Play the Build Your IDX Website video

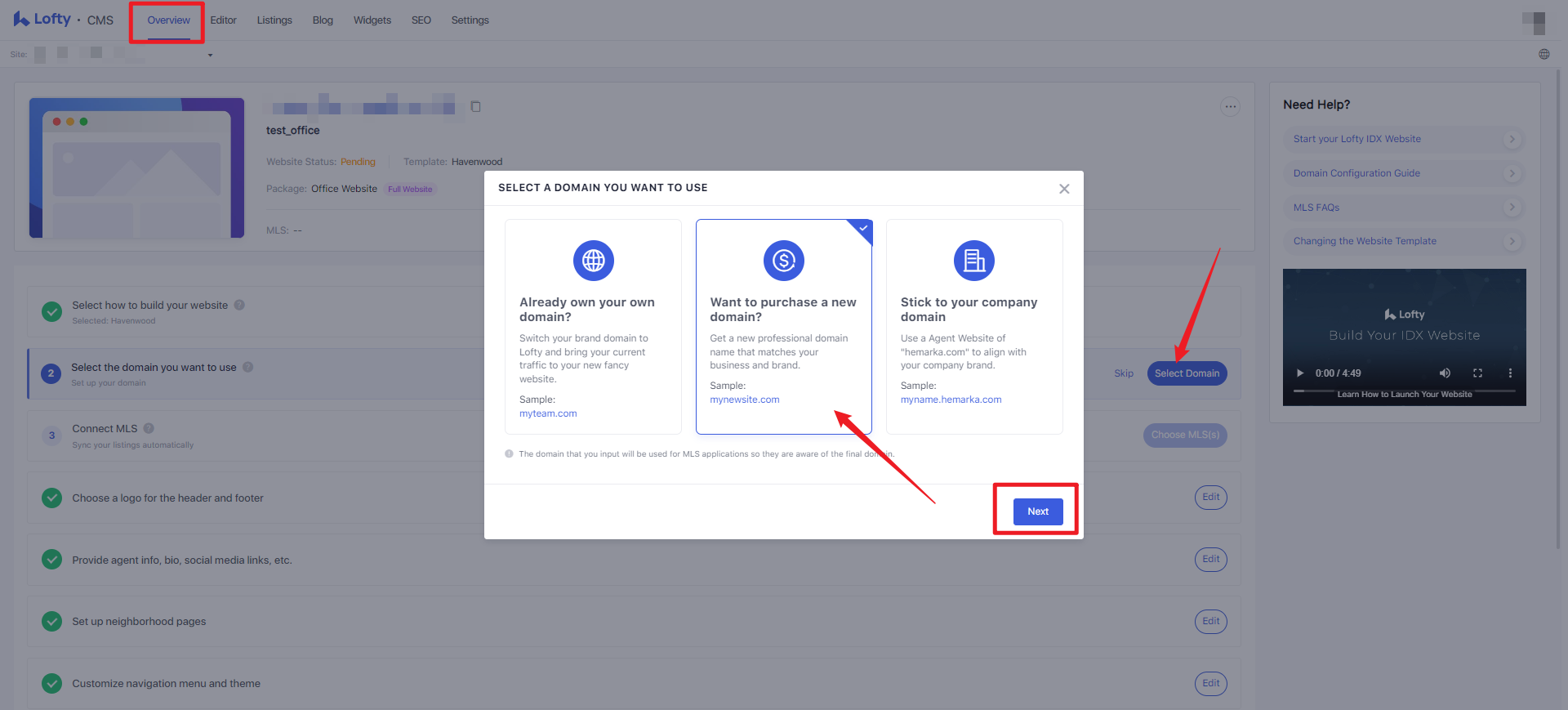(x=1300, y=373)
